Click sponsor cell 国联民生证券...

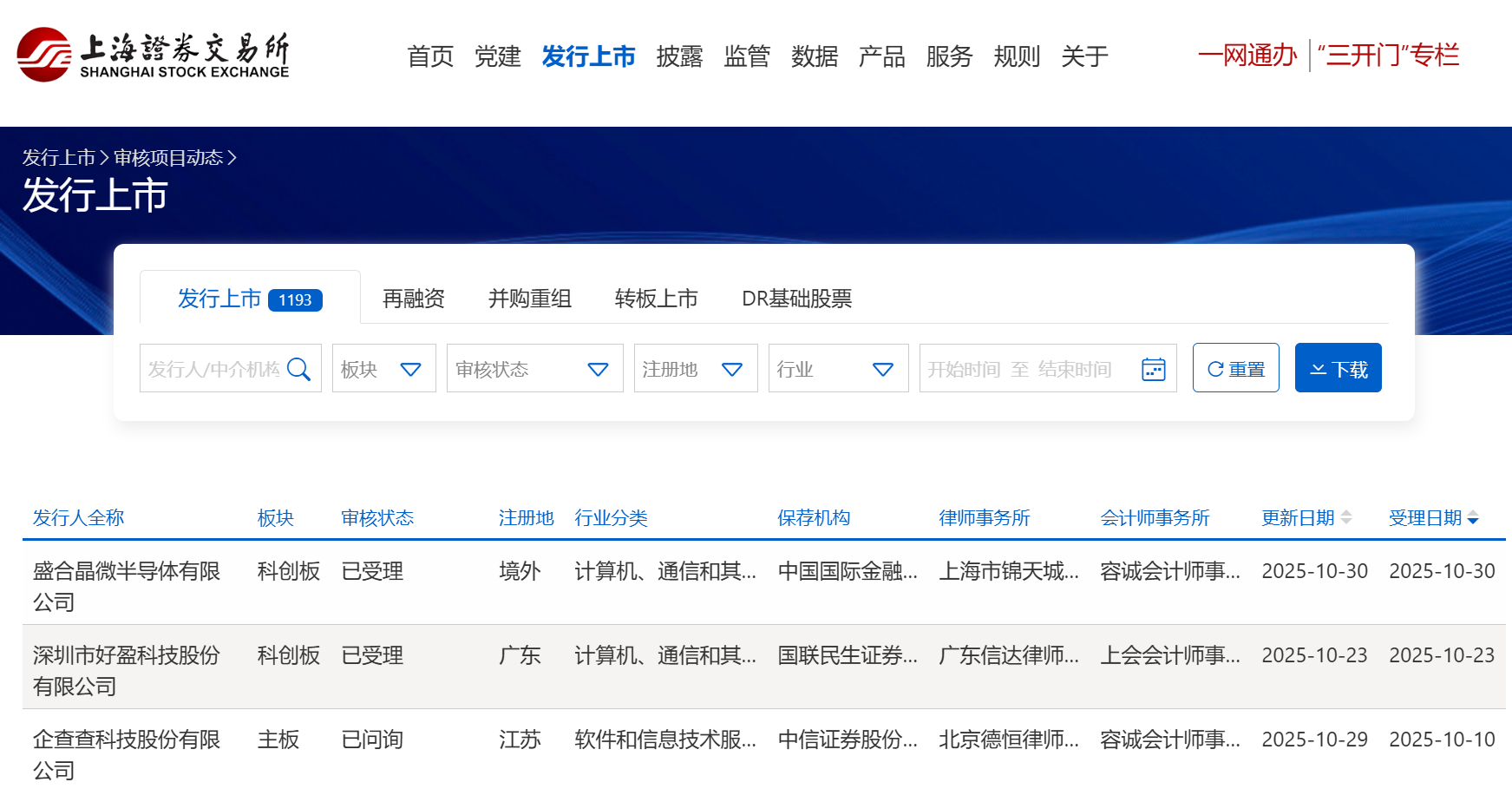point(848,655)
